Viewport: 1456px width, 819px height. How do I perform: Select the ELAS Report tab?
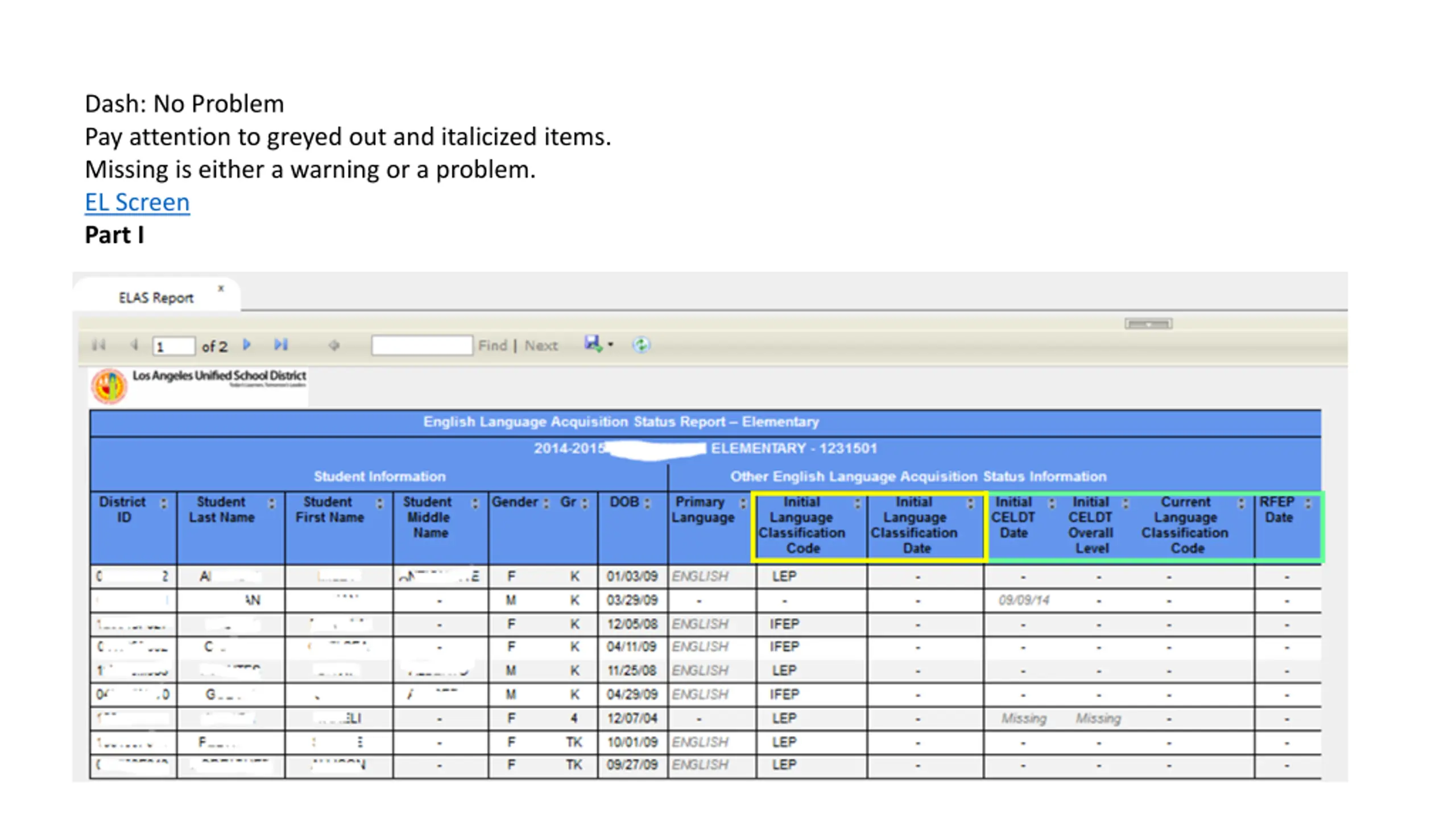pyautogui.click(x=156, y=297)
